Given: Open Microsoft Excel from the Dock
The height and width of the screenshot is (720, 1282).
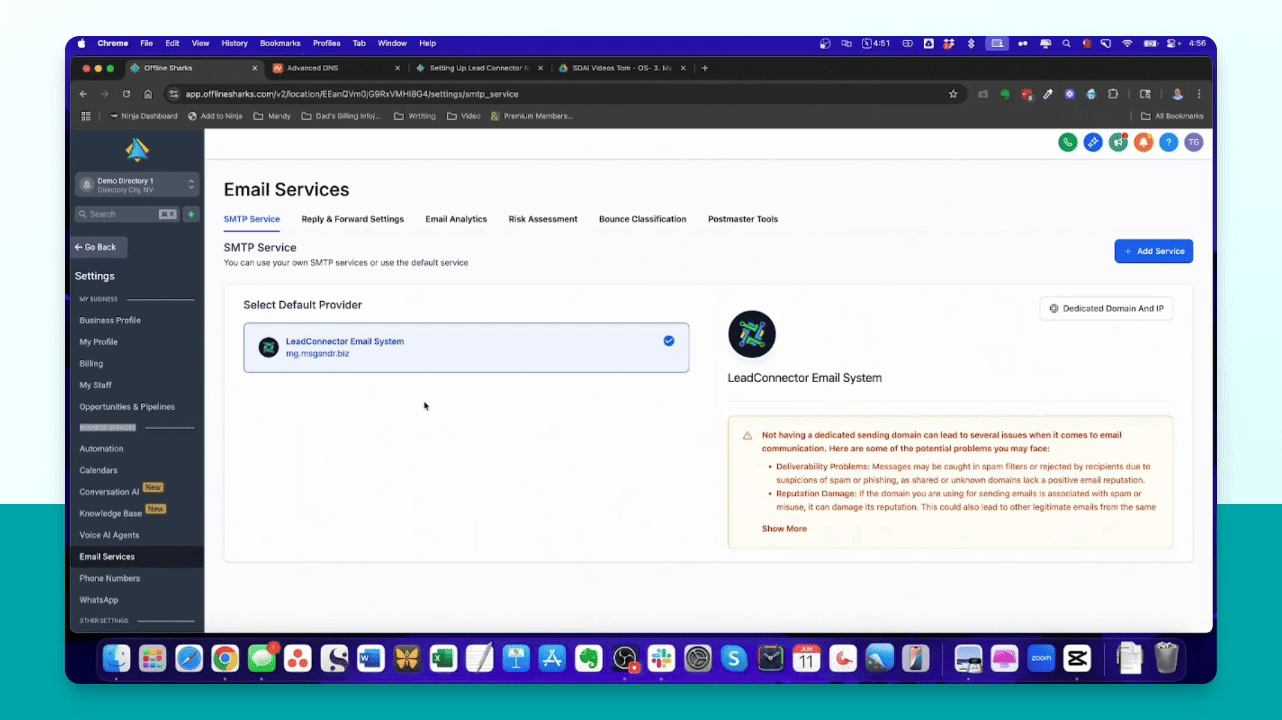Looking at the screenshot, I should tap(443, 658).
